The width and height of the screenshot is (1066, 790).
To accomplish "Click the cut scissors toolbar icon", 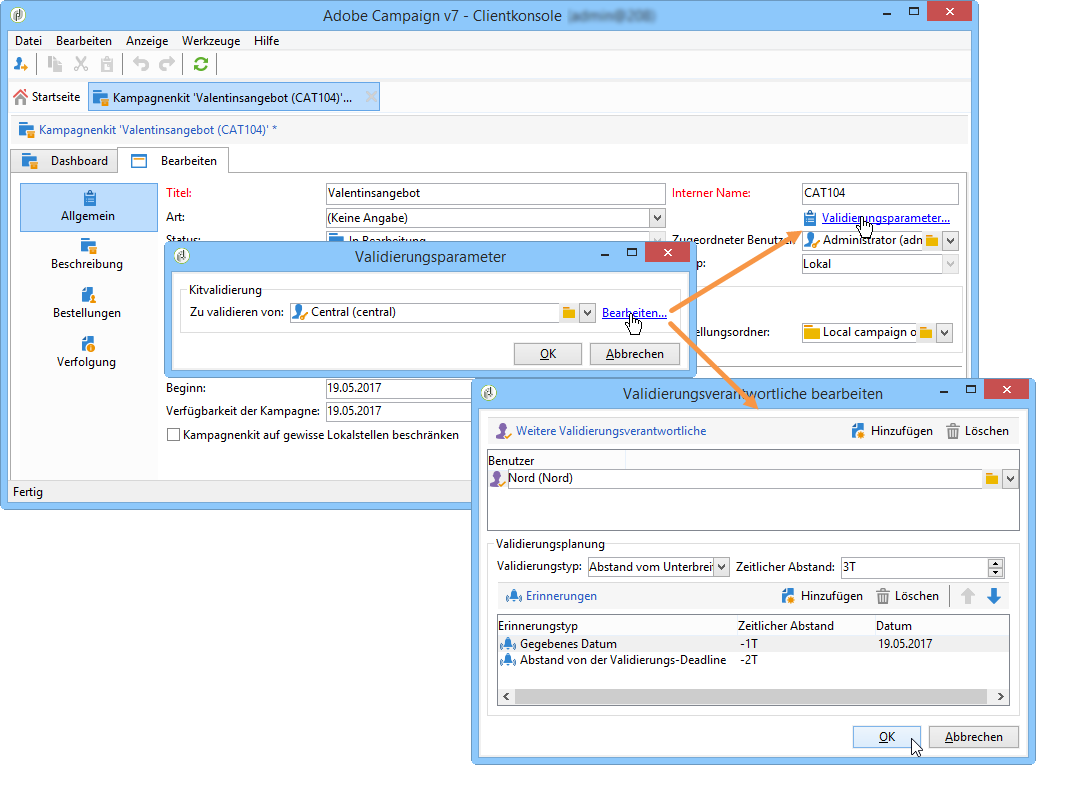I will 81,65.
